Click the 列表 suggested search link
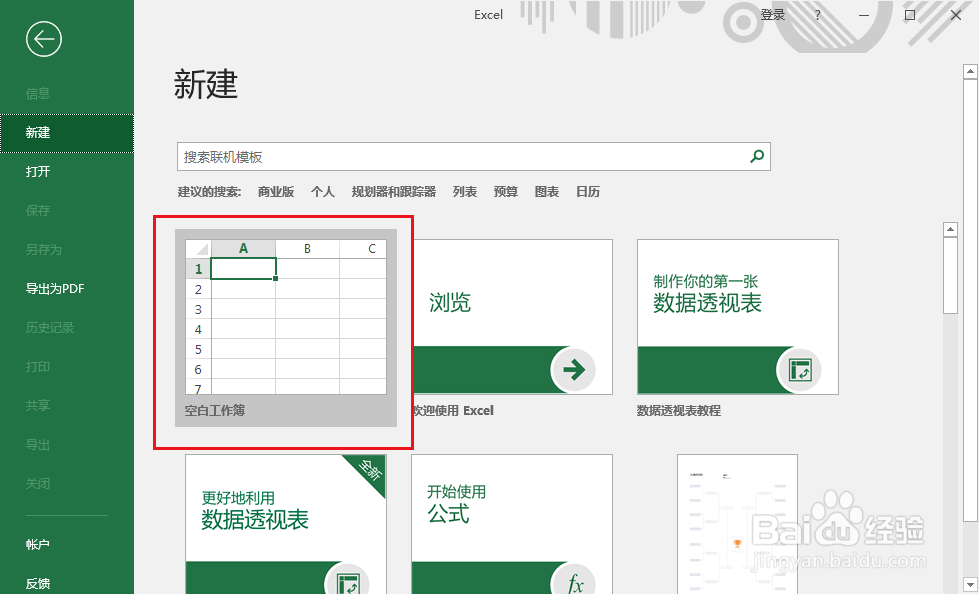The height and width of the screenshot is (594, 979). (465, 192)
